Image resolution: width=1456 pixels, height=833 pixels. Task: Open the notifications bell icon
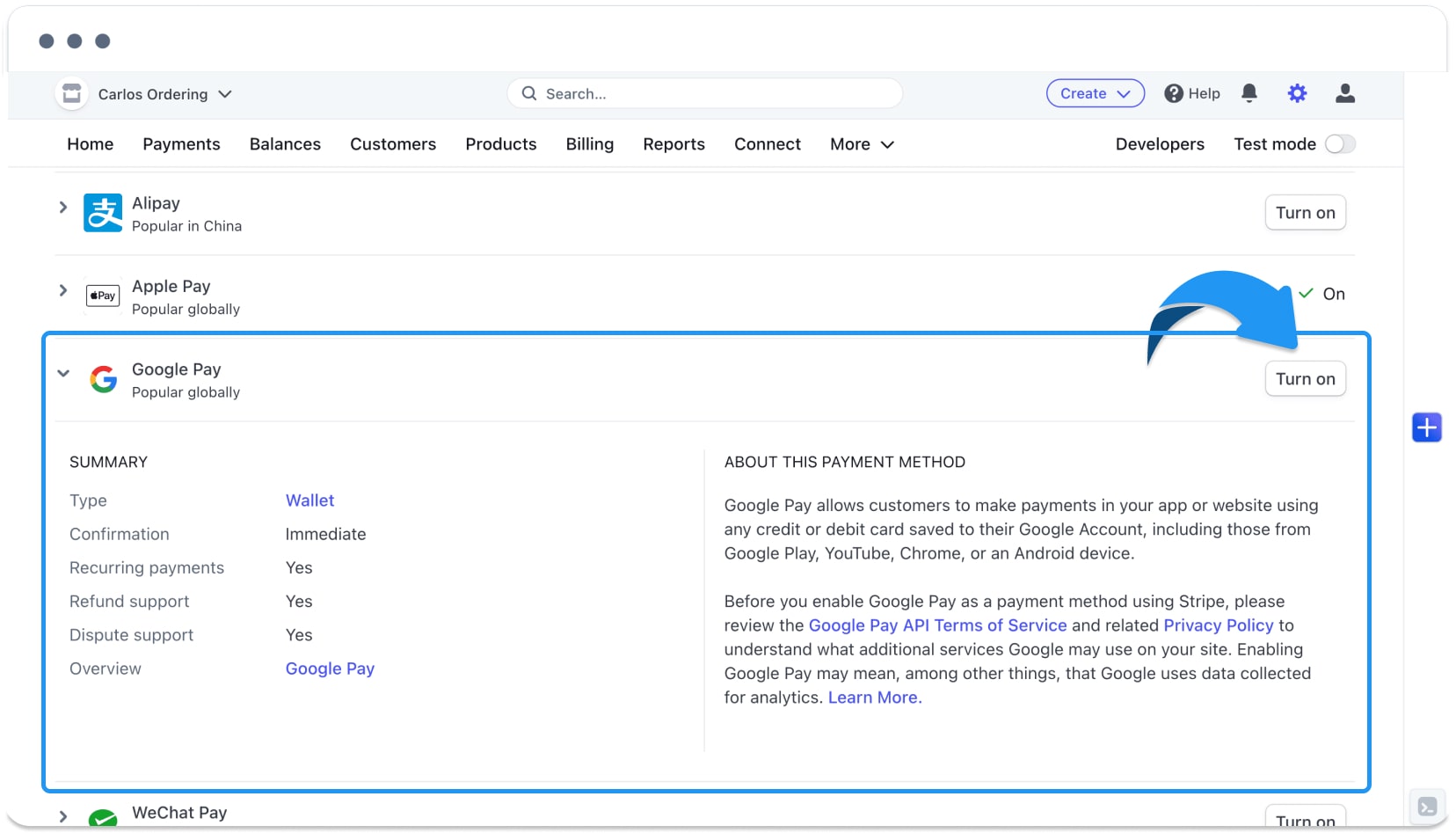click(1249, 93)
